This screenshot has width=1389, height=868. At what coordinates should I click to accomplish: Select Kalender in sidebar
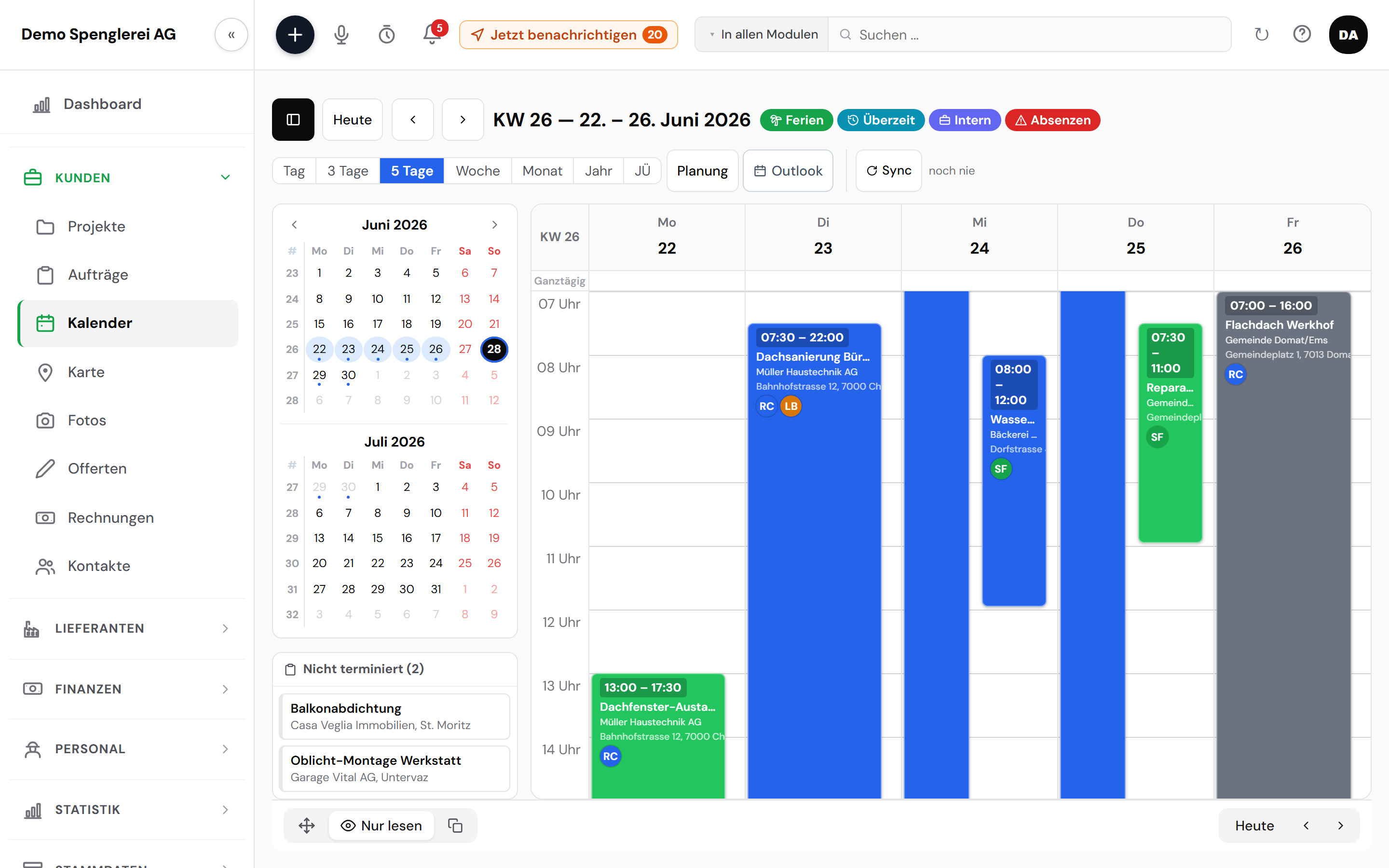[128, 323]
